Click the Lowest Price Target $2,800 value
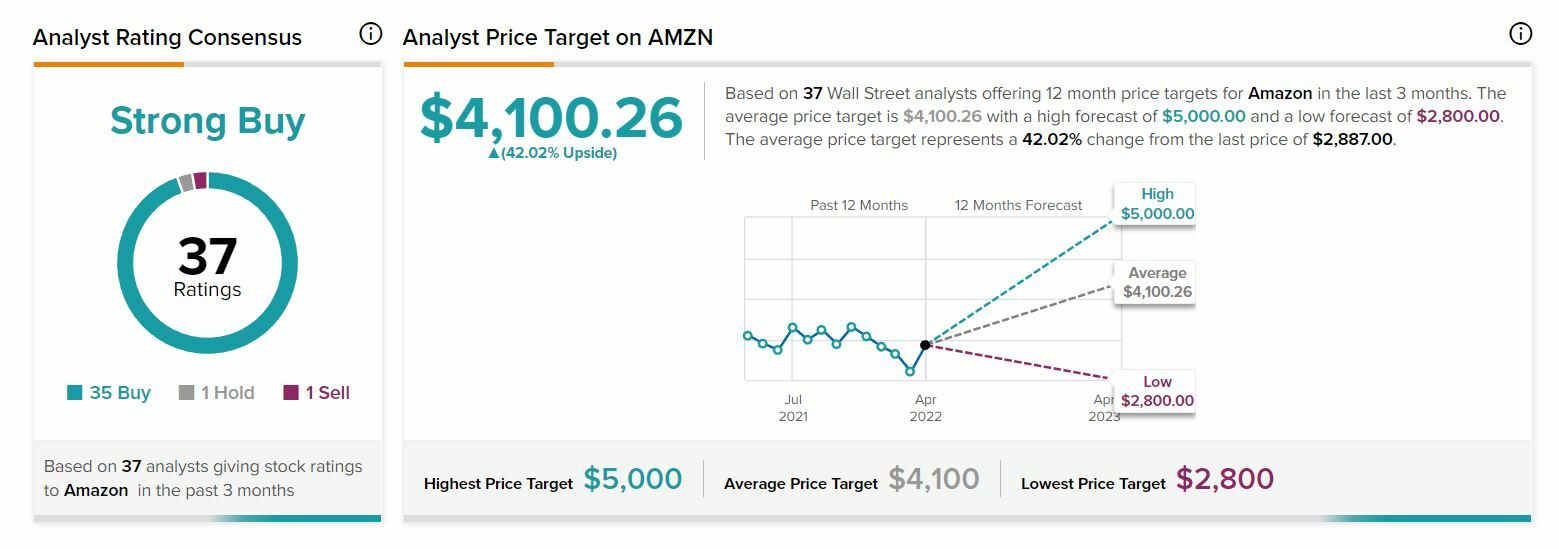Image resolution: width=1559 pixels, height=549 pixels. coord(1224,479)
